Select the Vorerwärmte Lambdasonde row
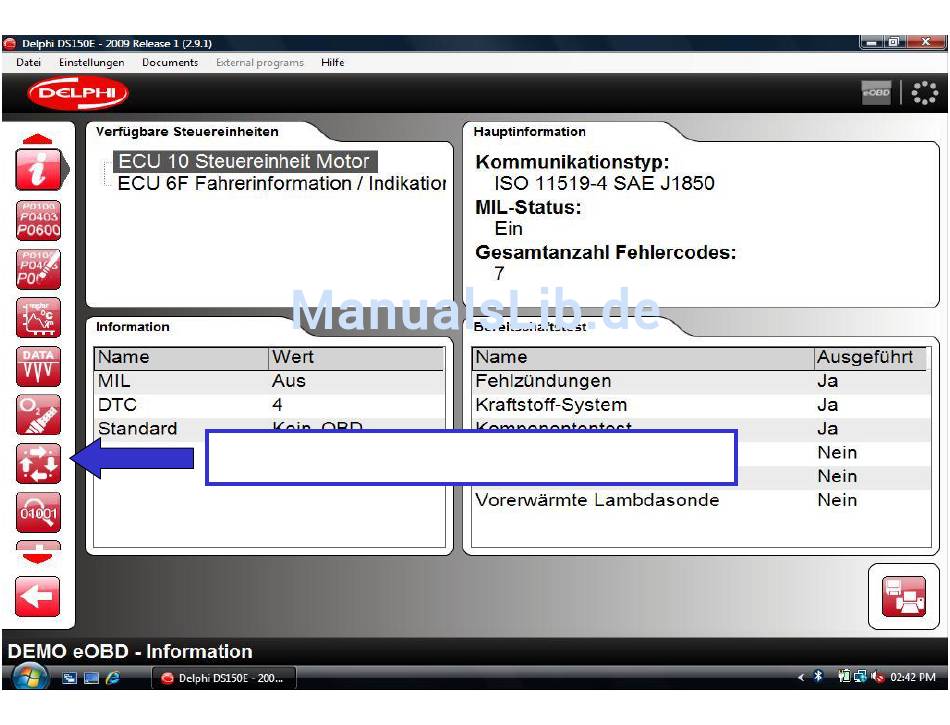Screen dimensions: 950x725 [x=701, y=500]
